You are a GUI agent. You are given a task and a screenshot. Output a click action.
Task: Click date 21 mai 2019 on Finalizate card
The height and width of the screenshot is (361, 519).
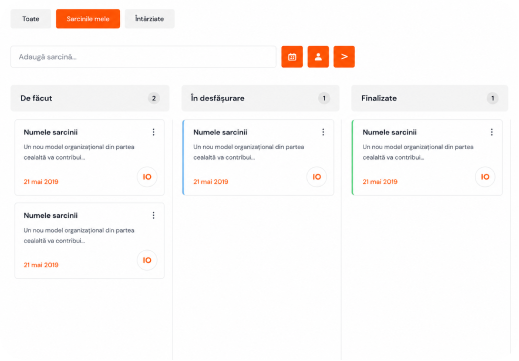(x=380, y=182)
